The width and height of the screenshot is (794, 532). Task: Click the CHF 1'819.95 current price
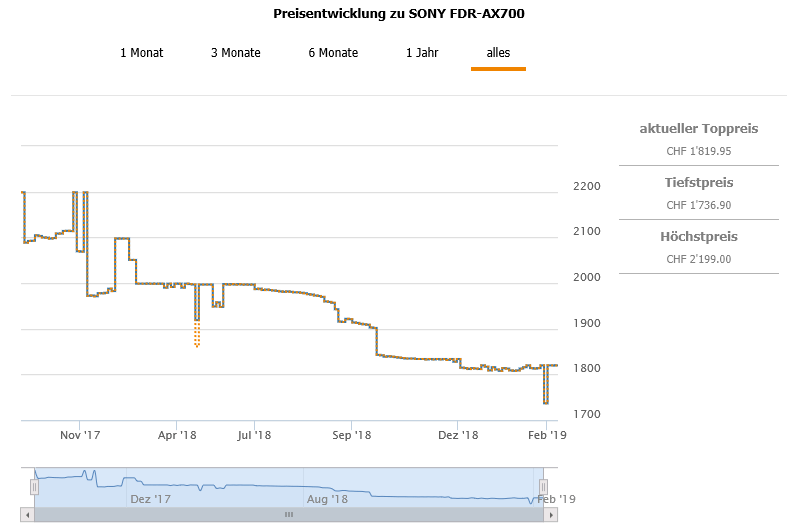[x=699, y=152]
